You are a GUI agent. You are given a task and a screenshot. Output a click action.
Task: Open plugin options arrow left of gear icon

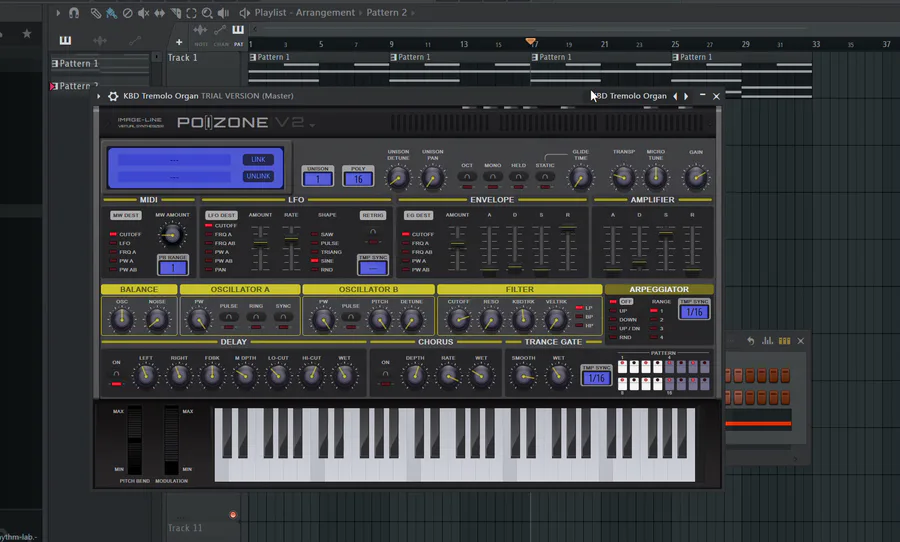coord(99,96)
